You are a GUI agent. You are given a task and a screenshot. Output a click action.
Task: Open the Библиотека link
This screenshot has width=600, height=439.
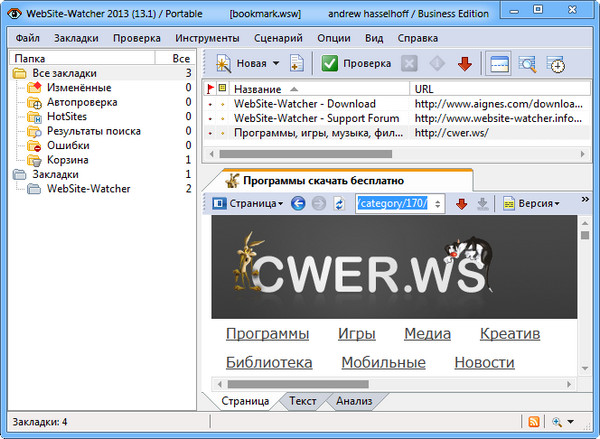pos(269,362)
